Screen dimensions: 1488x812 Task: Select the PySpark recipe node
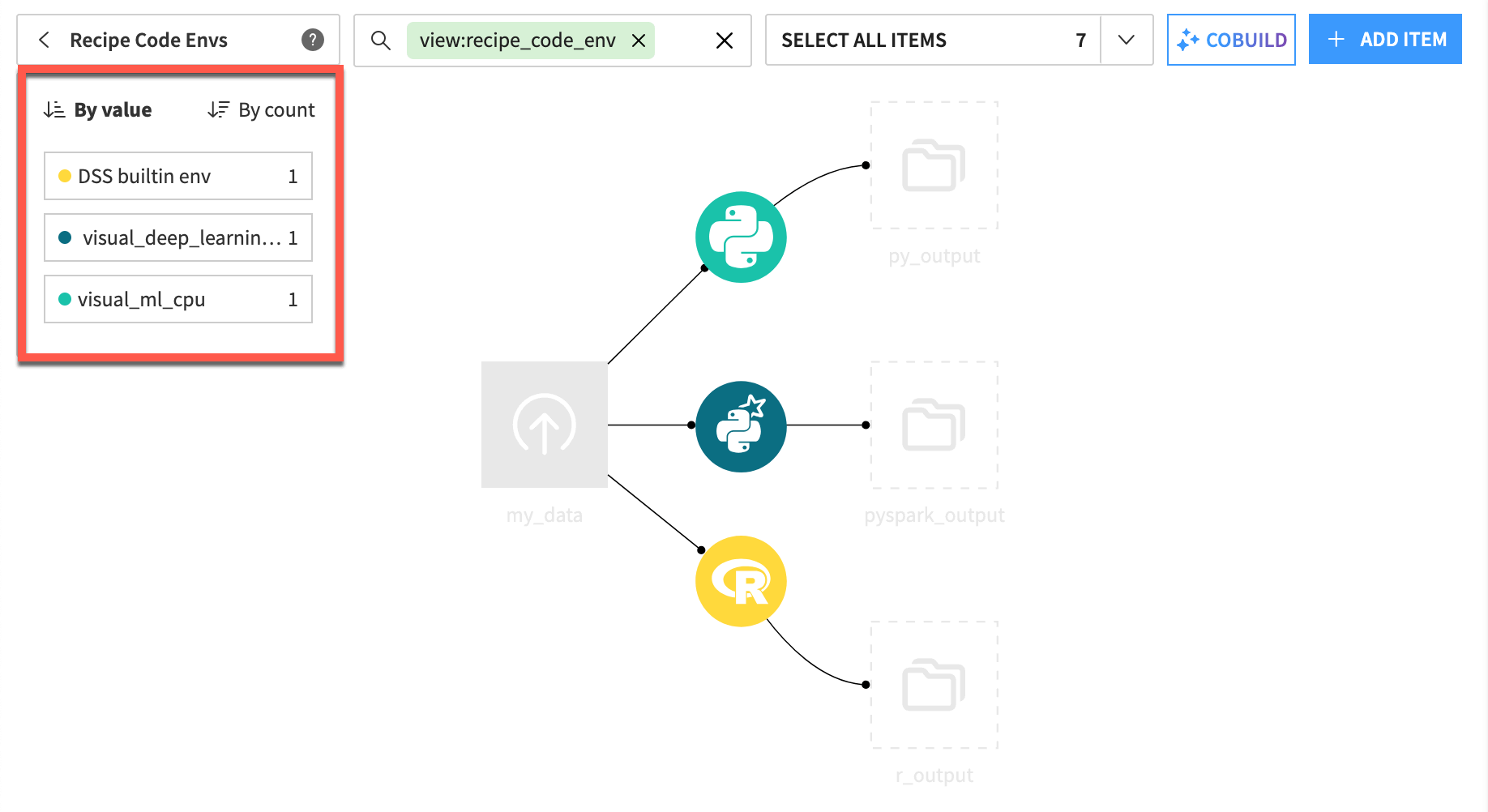(x=741, y=426)
